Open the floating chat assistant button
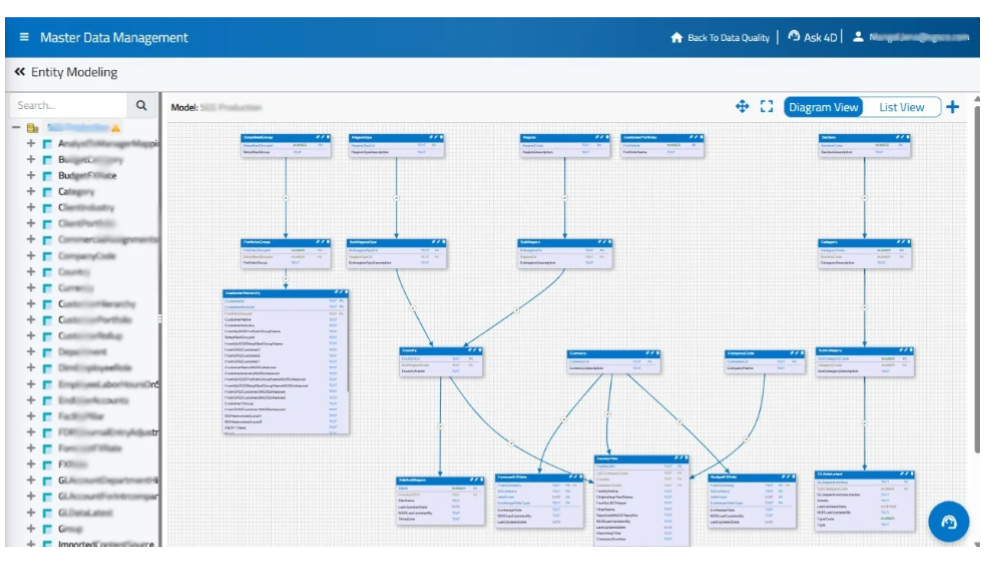The height and width of the screenshot is (573, 1001). pos(949,522)
